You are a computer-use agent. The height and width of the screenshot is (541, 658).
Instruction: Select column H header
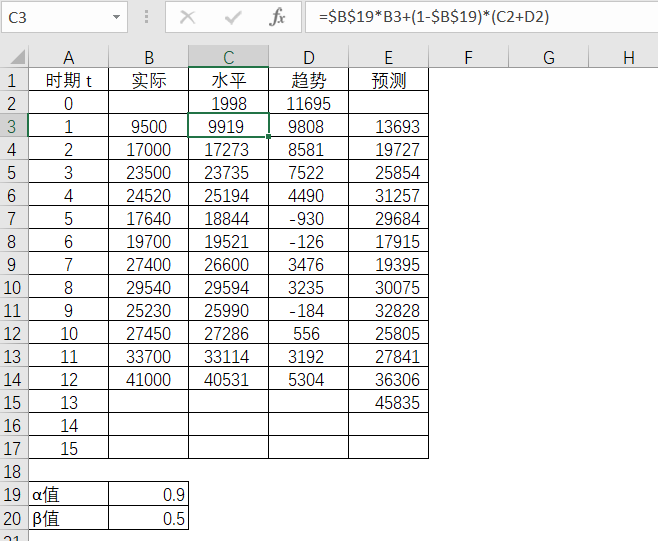(628, 58)
